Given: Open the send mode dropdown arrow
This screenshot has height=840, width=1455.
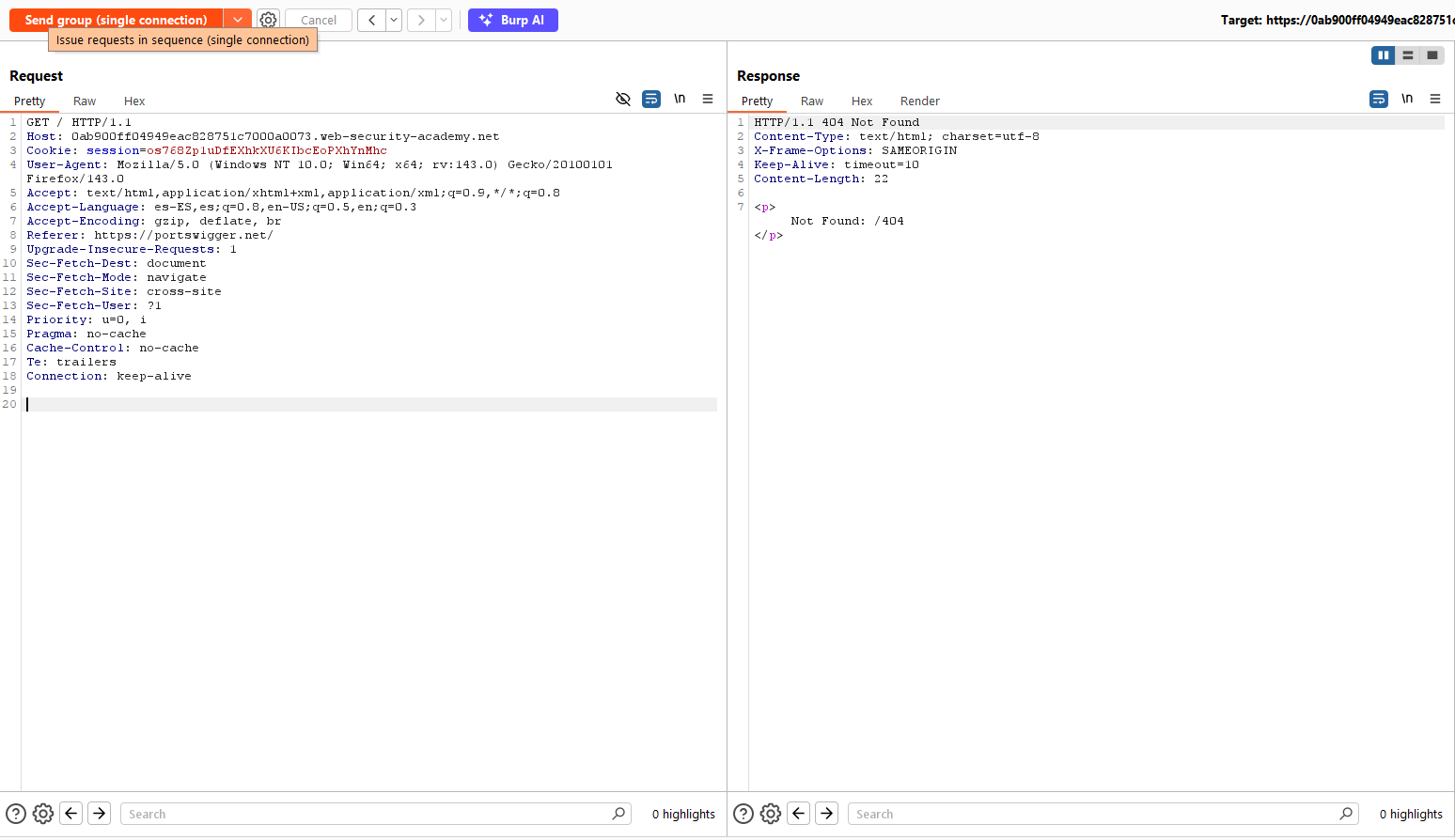Looking at the screenshot, I should 238,20.
